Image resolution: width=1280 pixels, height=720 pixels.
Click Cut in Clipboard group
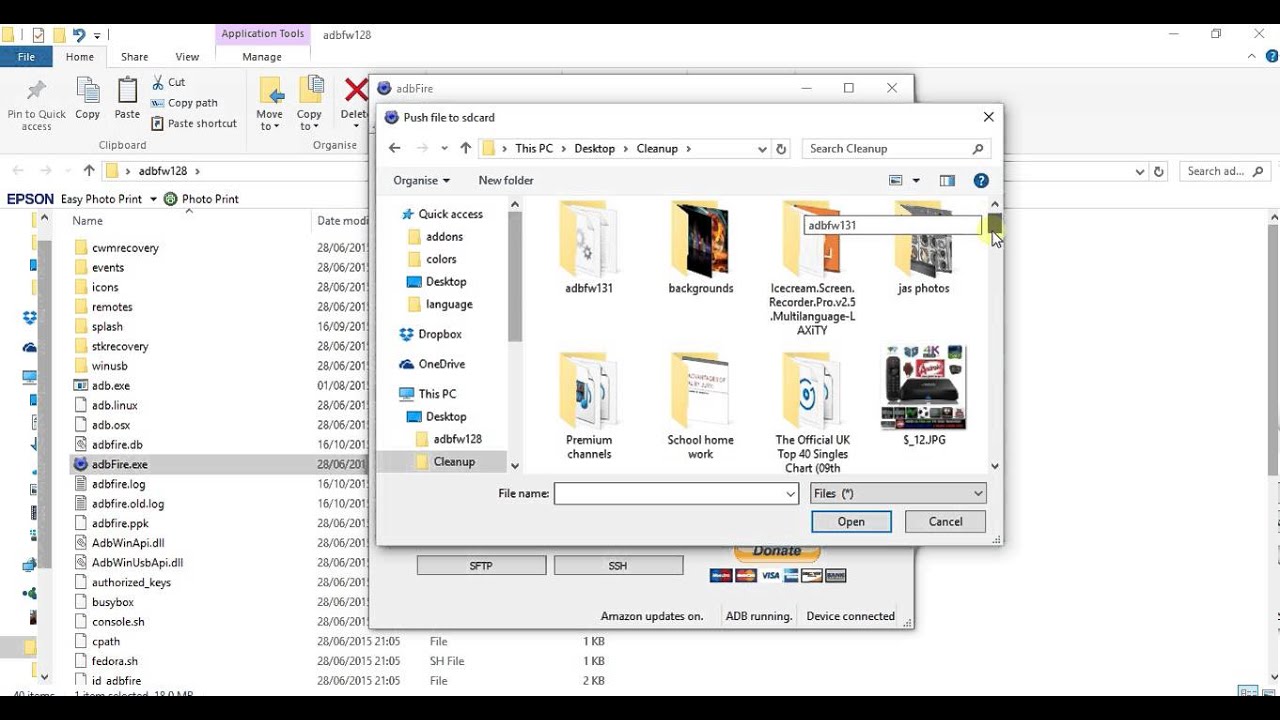point(168,82)
